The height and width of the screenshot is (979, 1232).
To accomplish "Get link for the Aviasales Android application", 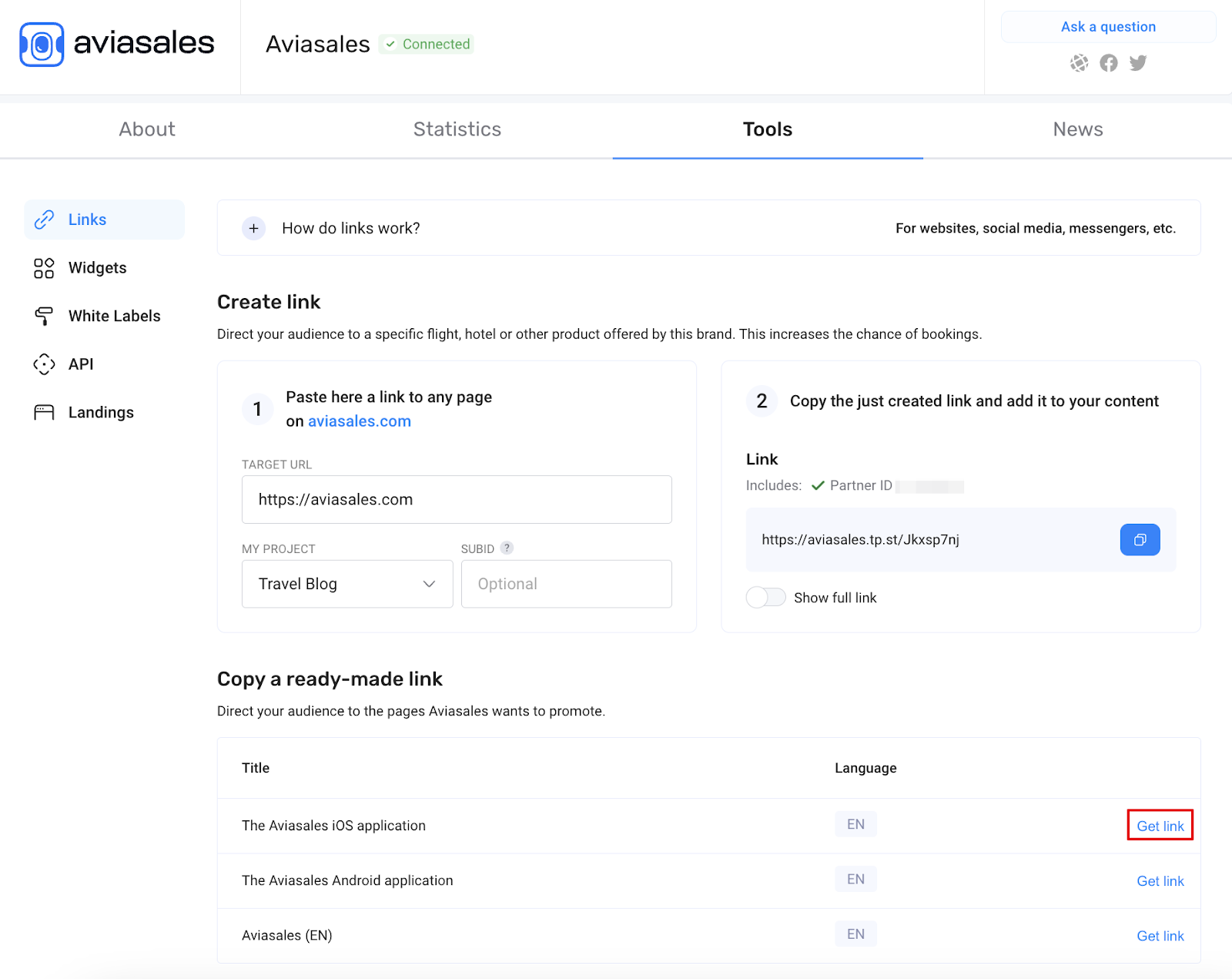I will 1160,881.
